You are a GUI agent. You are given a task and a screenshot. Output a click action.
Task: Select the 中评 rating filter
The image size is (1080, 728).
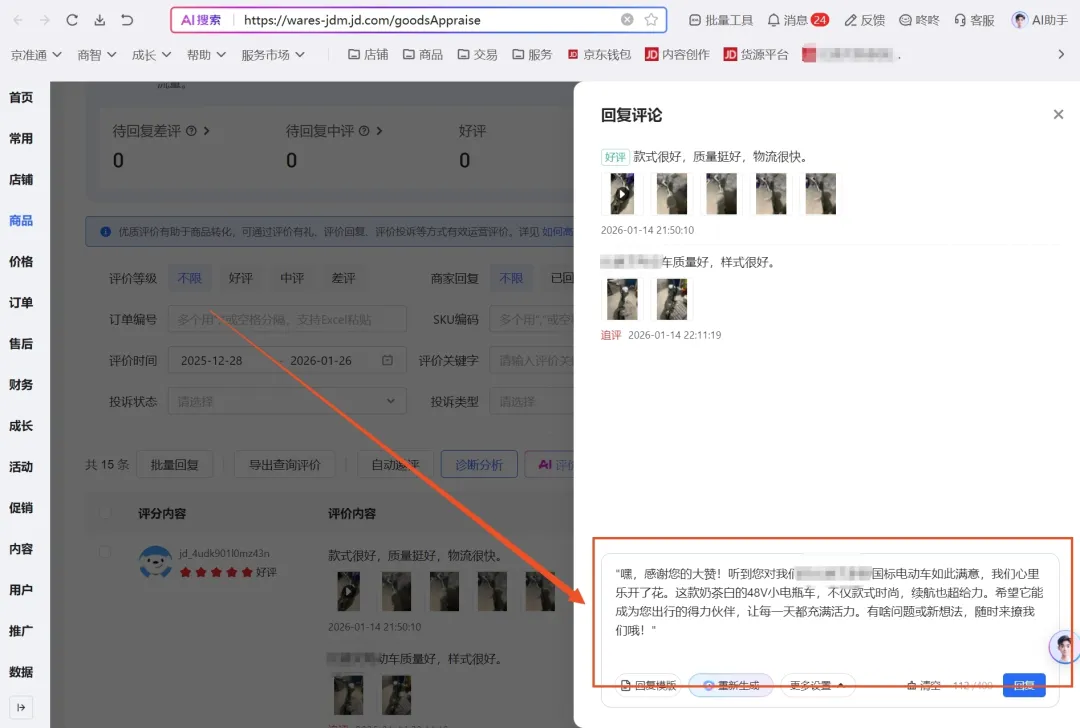pos(292,278)
